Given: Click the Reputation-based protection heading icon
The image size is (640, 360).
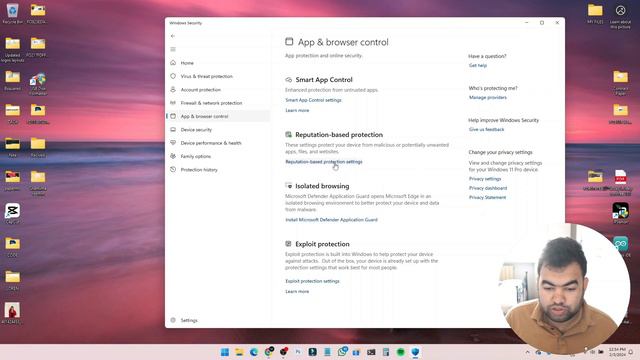Looking at the screenshot, I should [289, 134].
